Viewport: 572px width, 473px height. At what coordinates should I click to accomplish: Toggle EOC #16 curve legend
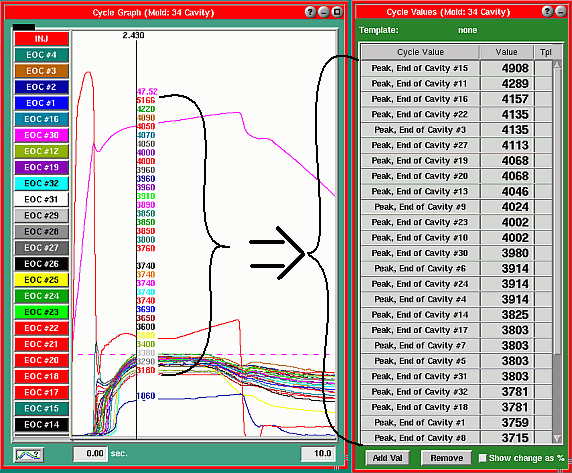(42, 119)
